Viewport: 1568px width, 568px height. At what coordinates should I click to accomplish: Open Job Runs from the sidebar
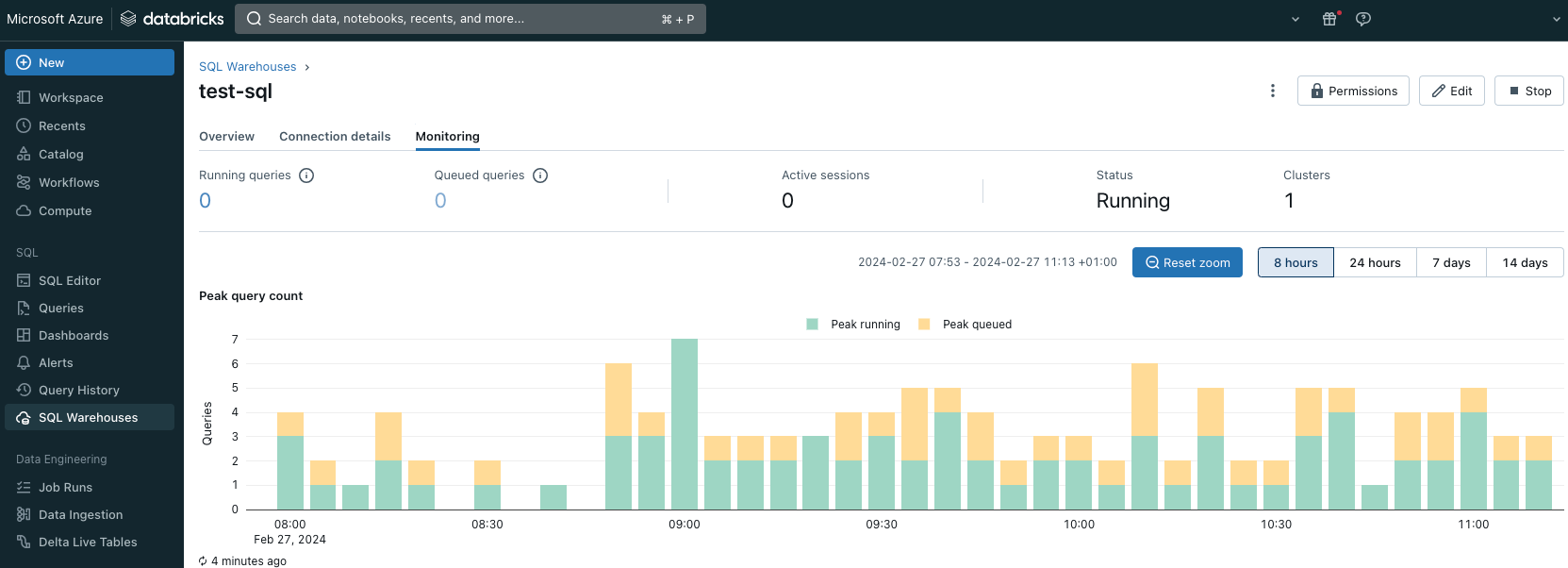90,487
